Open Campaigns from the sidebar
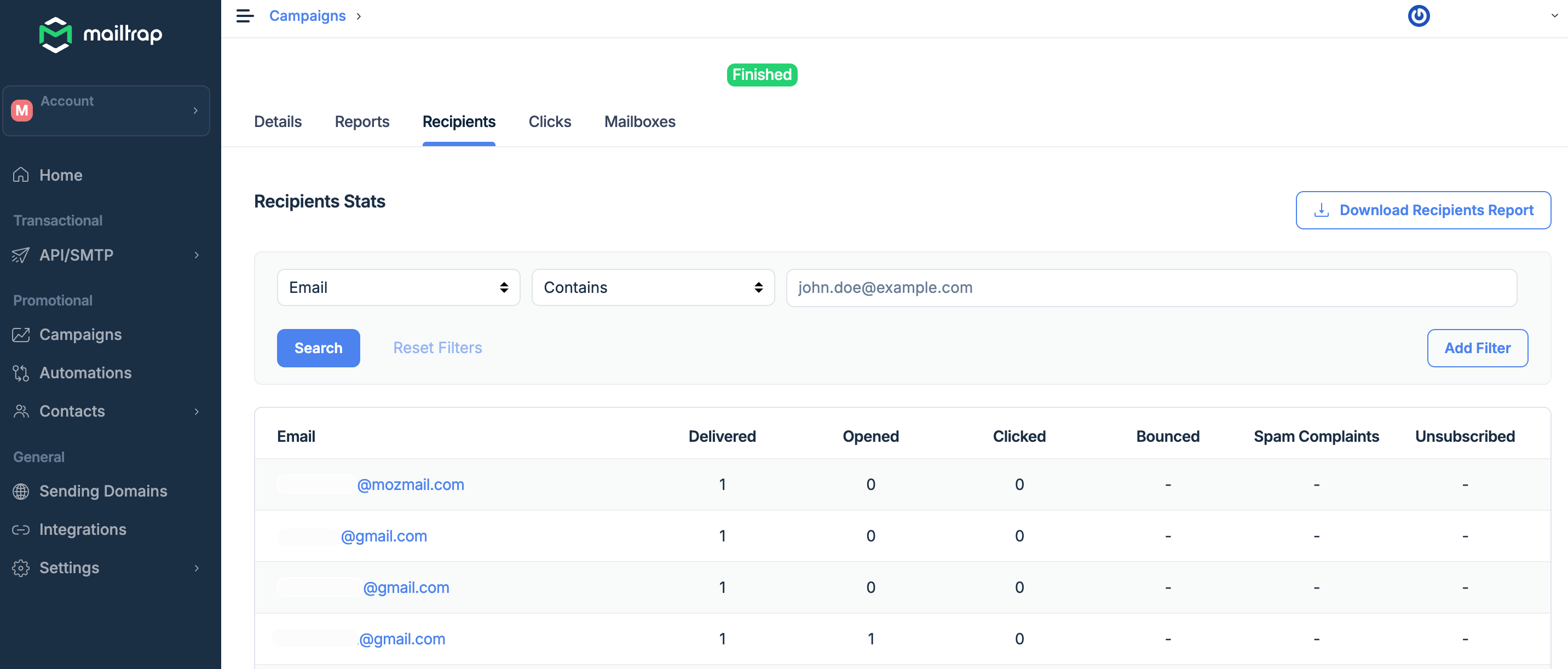Screen dimensions: 1568x669 (80, 335)
